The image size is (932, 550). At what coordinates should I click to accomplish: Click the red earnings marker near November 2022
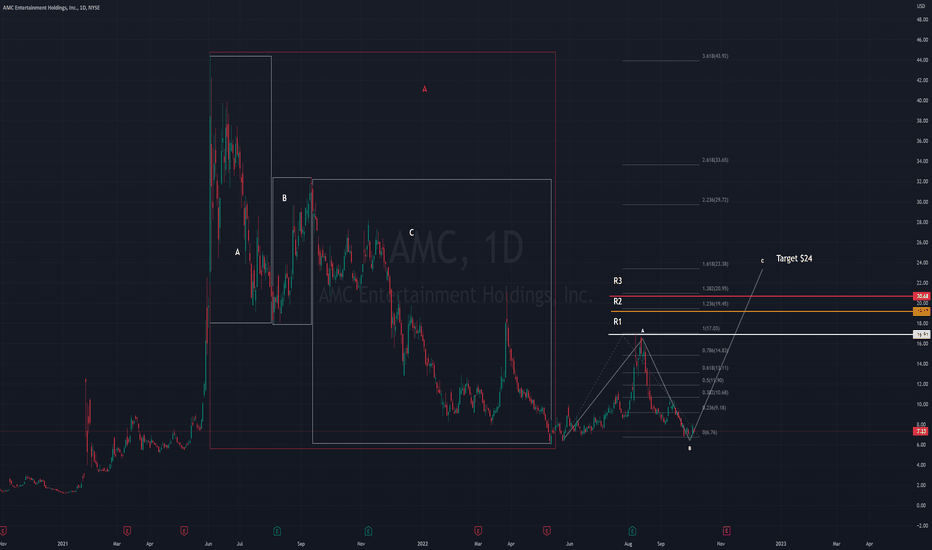coord(726,530)
